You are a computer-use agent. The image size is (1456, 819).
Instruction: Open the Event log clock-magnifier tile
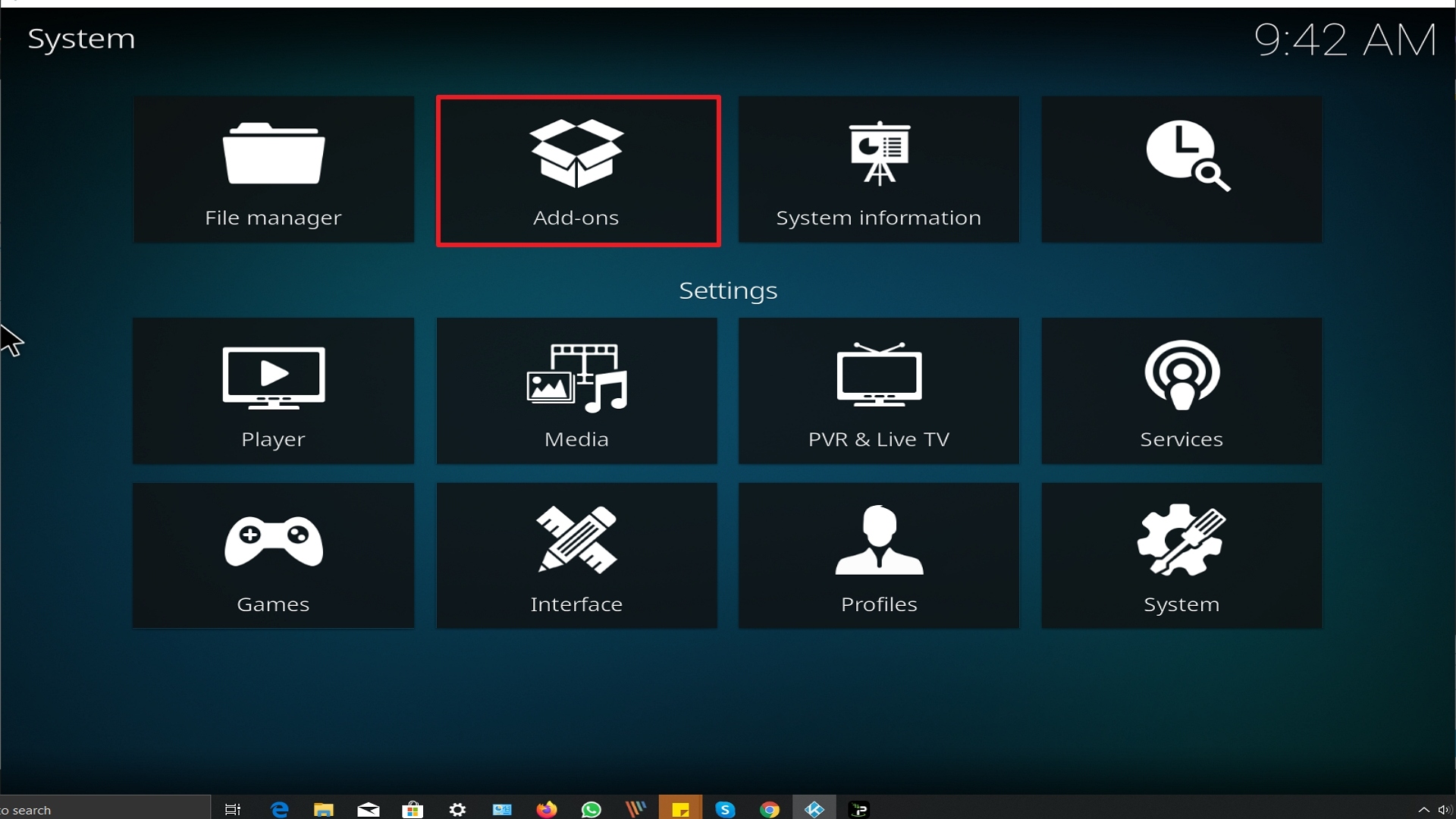[x=1181, y=170]
